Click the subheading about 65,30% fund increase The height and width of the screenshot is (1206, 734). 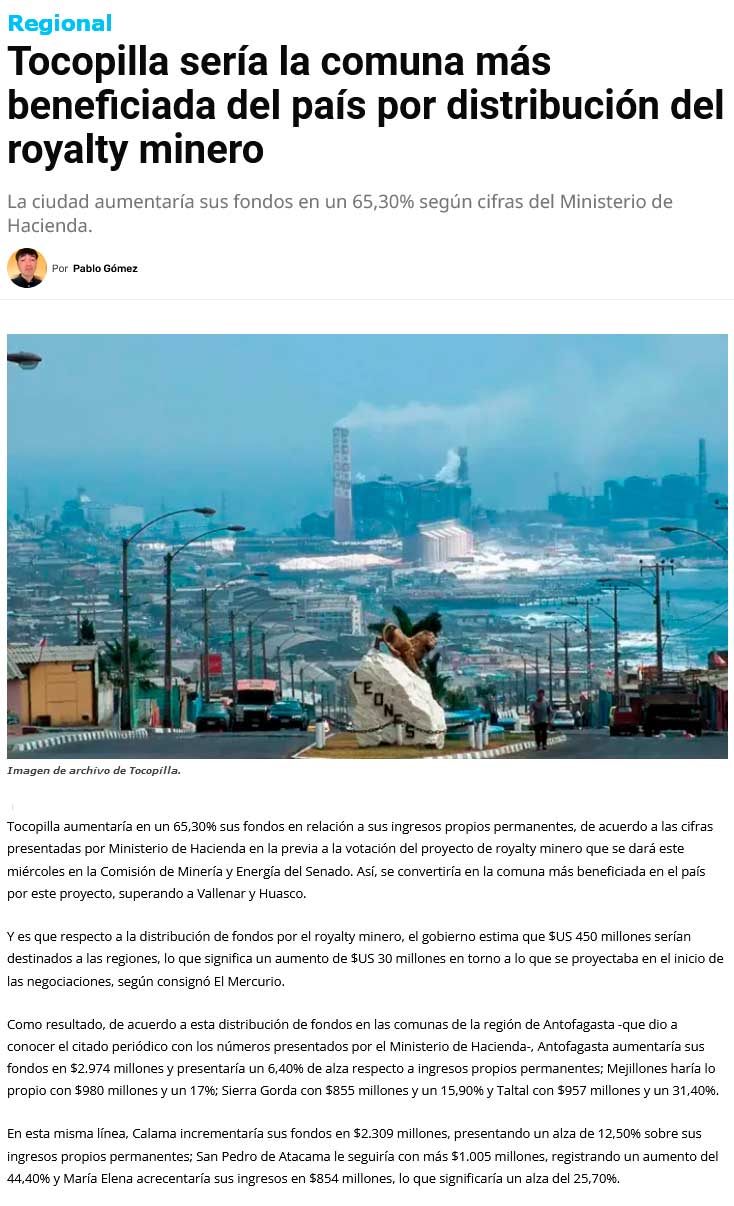[340, 213]
